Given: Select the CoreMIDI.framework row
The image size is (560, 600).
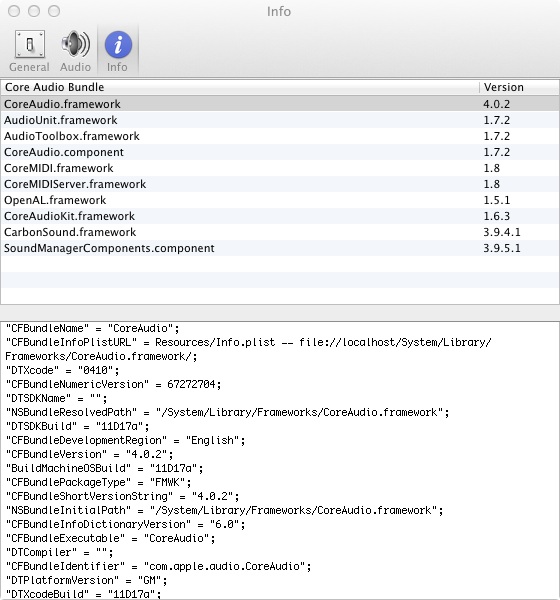Looking at the screenshot, I should pos(280,168).
